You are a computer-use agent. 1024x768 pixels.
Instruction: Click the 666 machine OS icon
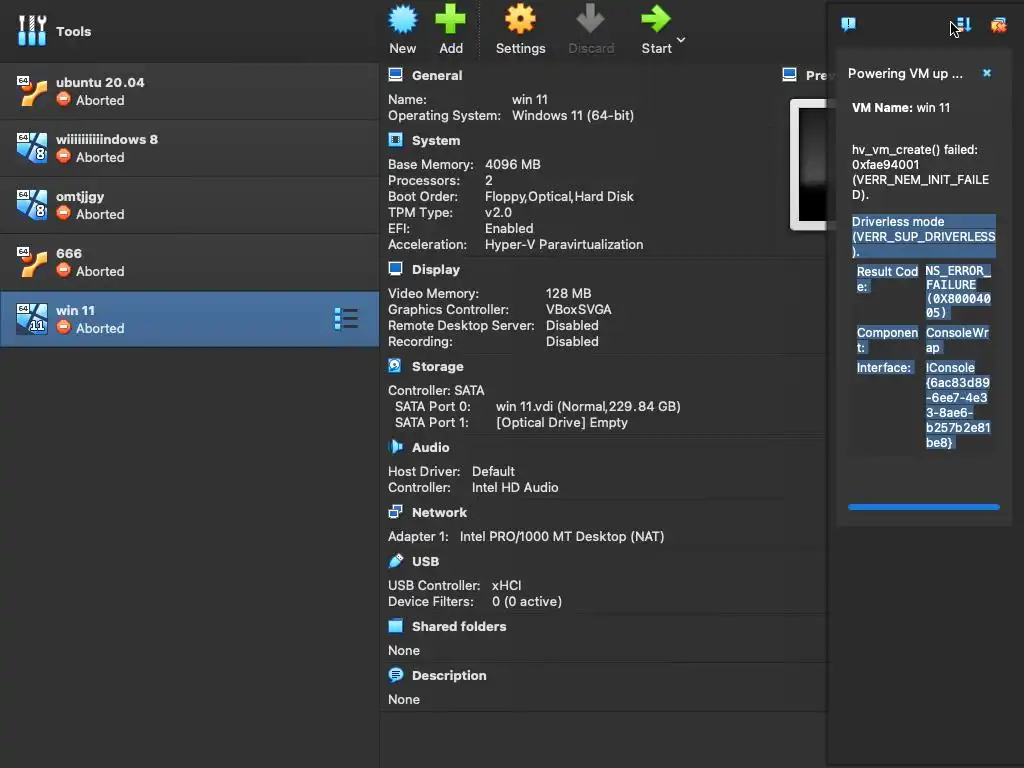click(32, 262)
